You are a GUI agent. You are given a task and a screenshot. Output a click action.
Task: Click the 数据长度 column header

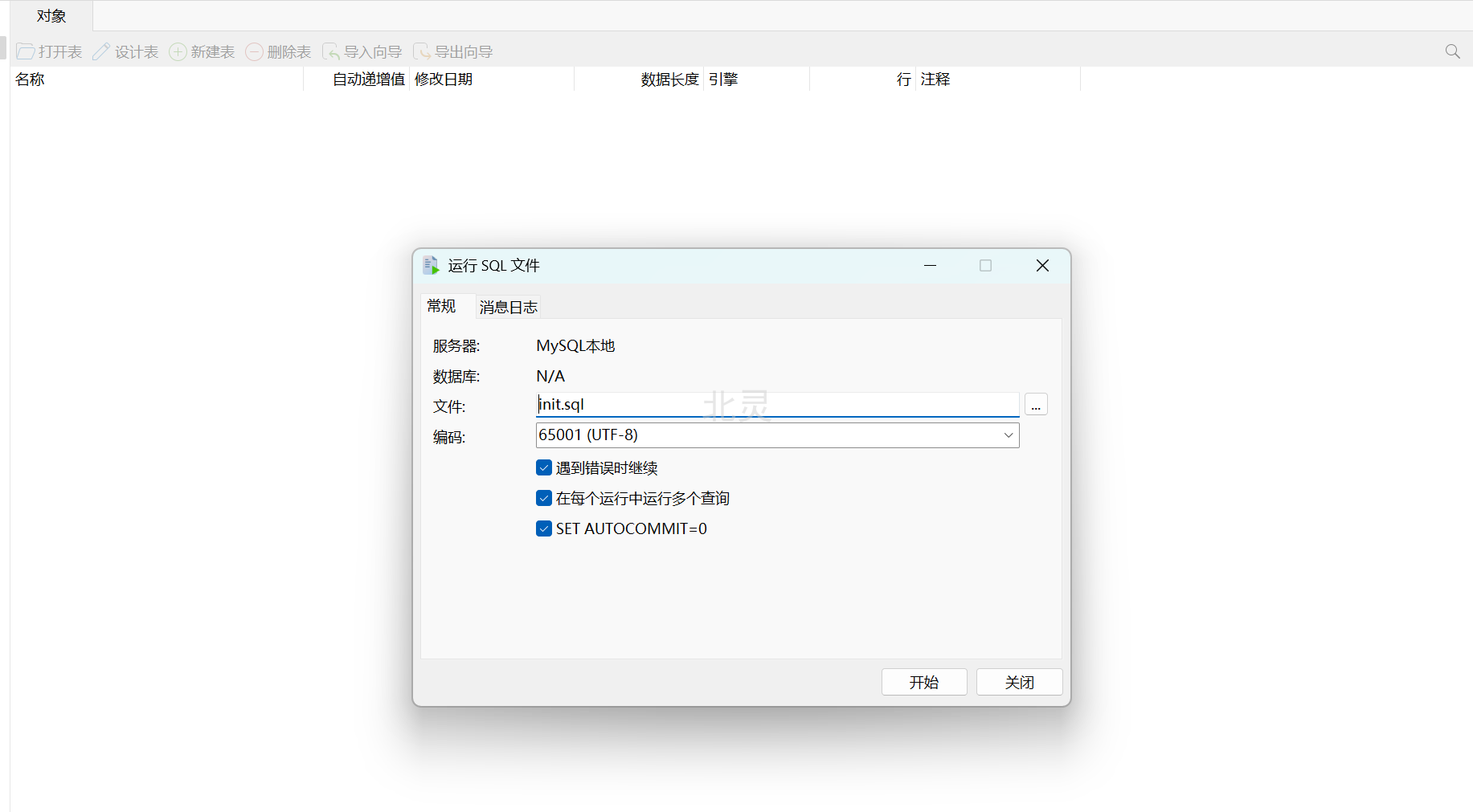639,80
